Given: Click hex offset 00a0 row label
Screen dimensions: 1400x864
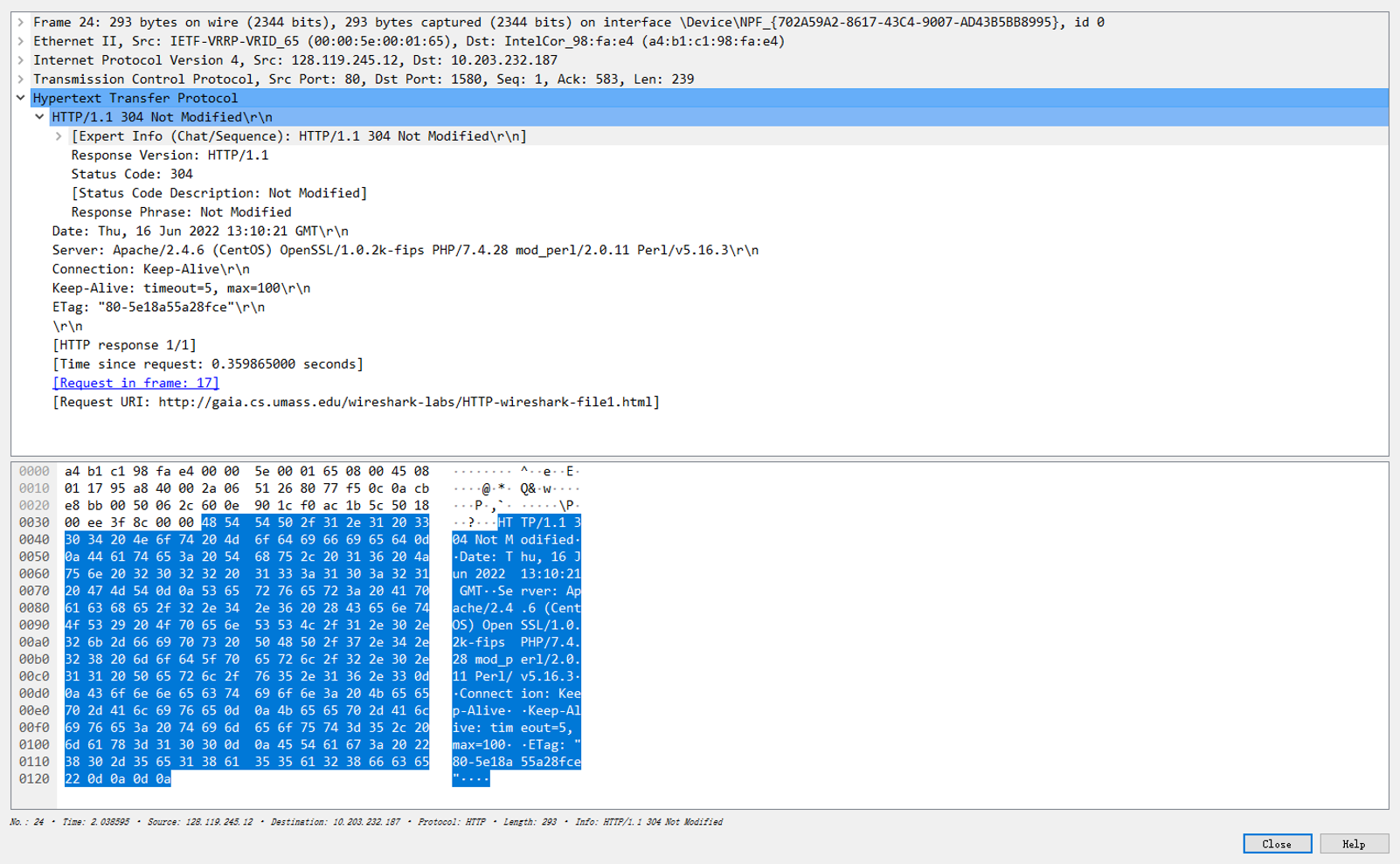Looking at the screenshot, I should click(x=34, y=642).
